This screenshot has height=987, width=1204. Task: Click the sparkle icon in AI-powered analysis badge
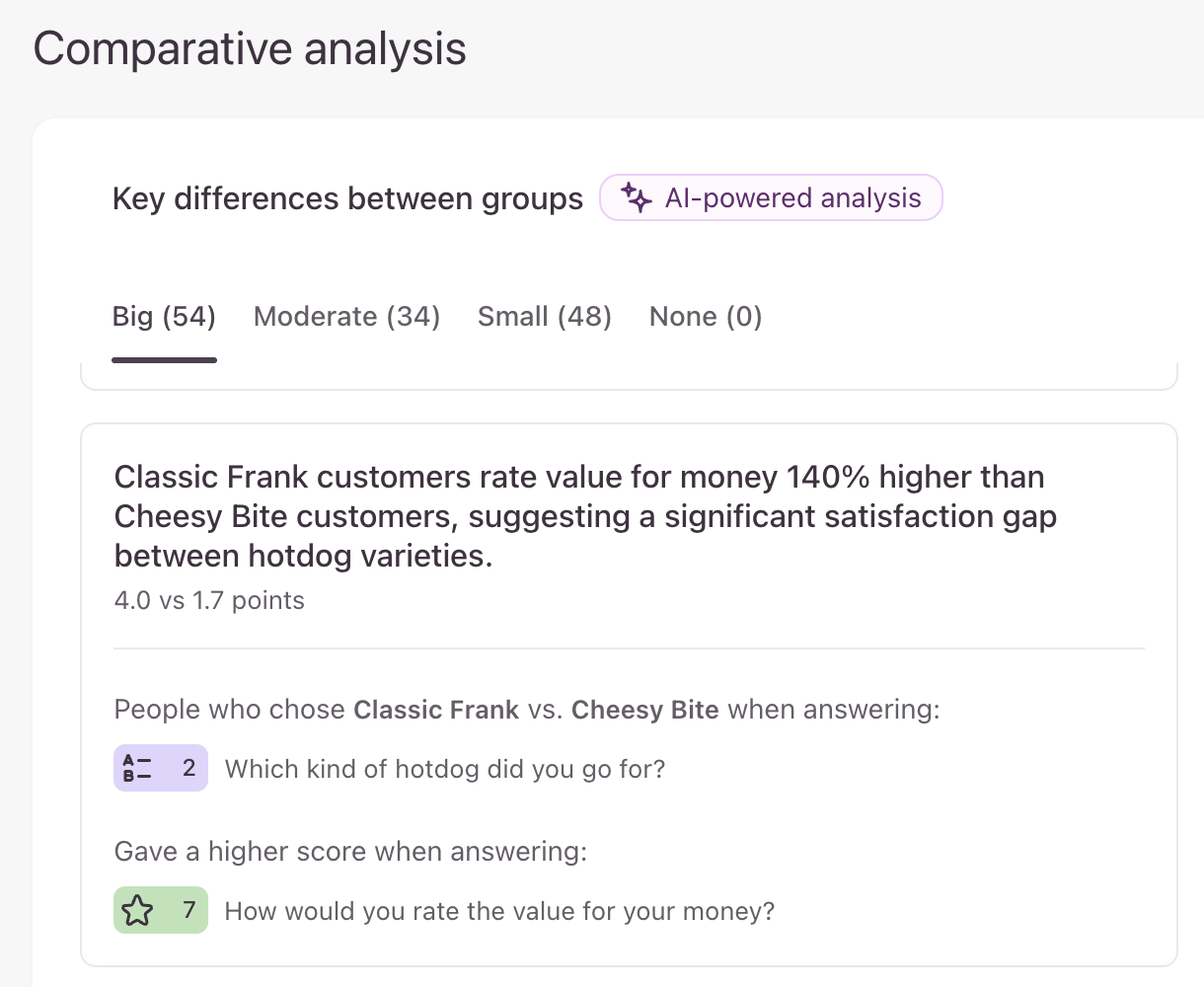637,197
